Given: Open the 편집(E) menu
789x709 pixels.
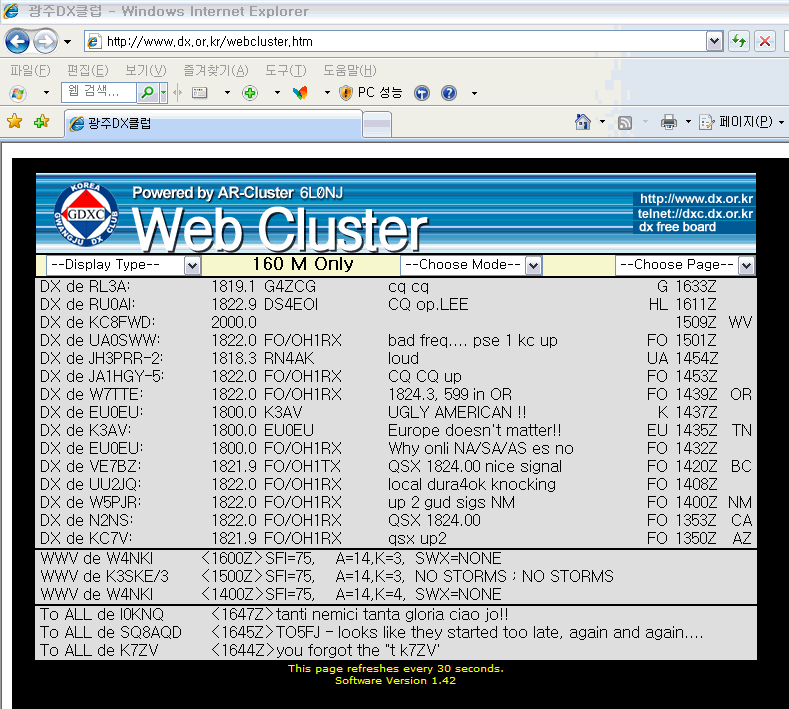Looking at the screenshot, I should [88, 70].
